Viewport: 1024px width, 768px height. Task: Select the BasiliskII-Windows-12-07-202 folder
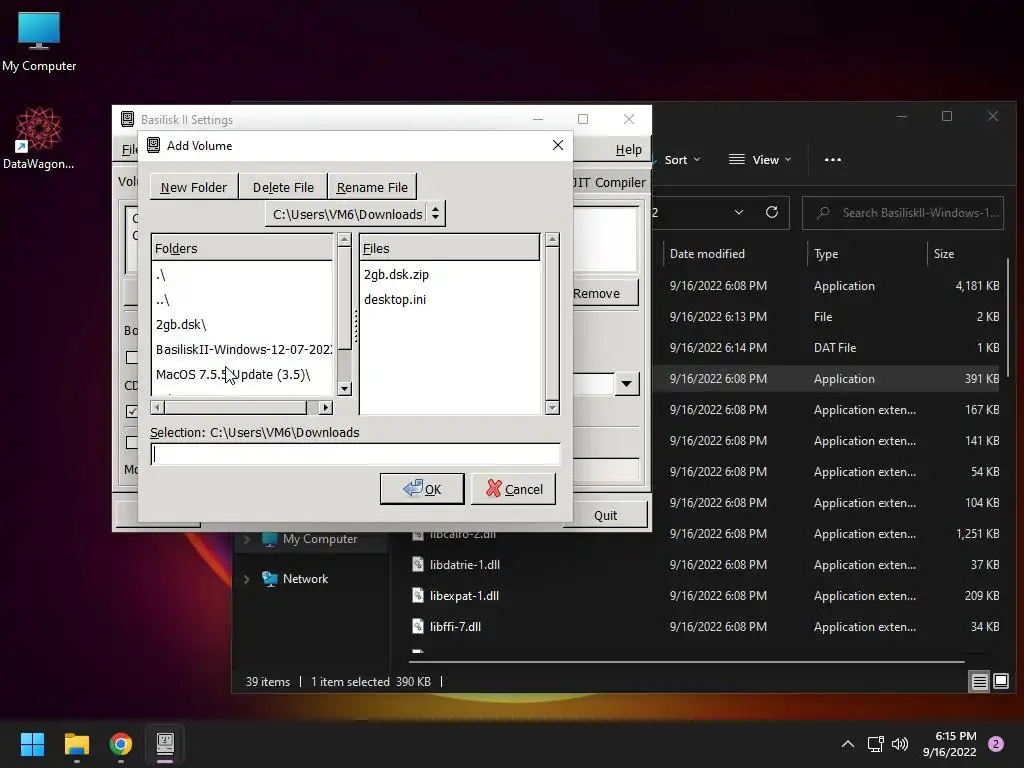point(242,349)
